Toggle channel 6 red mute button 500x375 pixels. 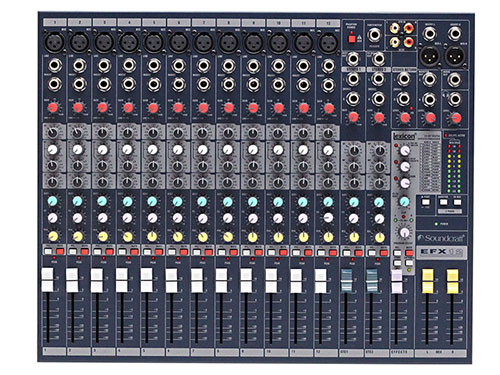[184, 252]
